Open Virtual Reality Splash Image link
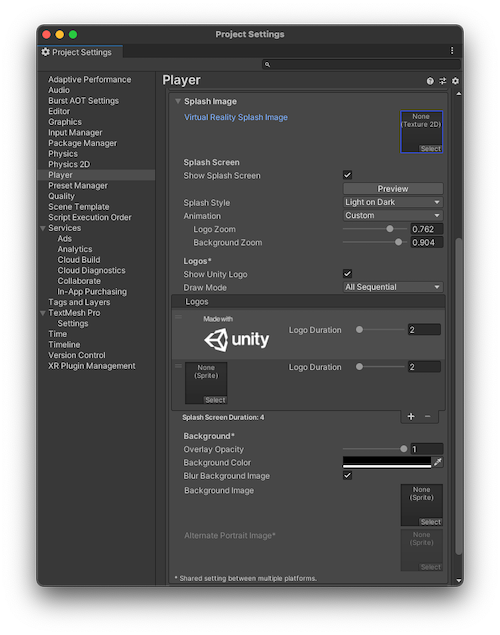The image size is (500, 635). click(236, 117)
